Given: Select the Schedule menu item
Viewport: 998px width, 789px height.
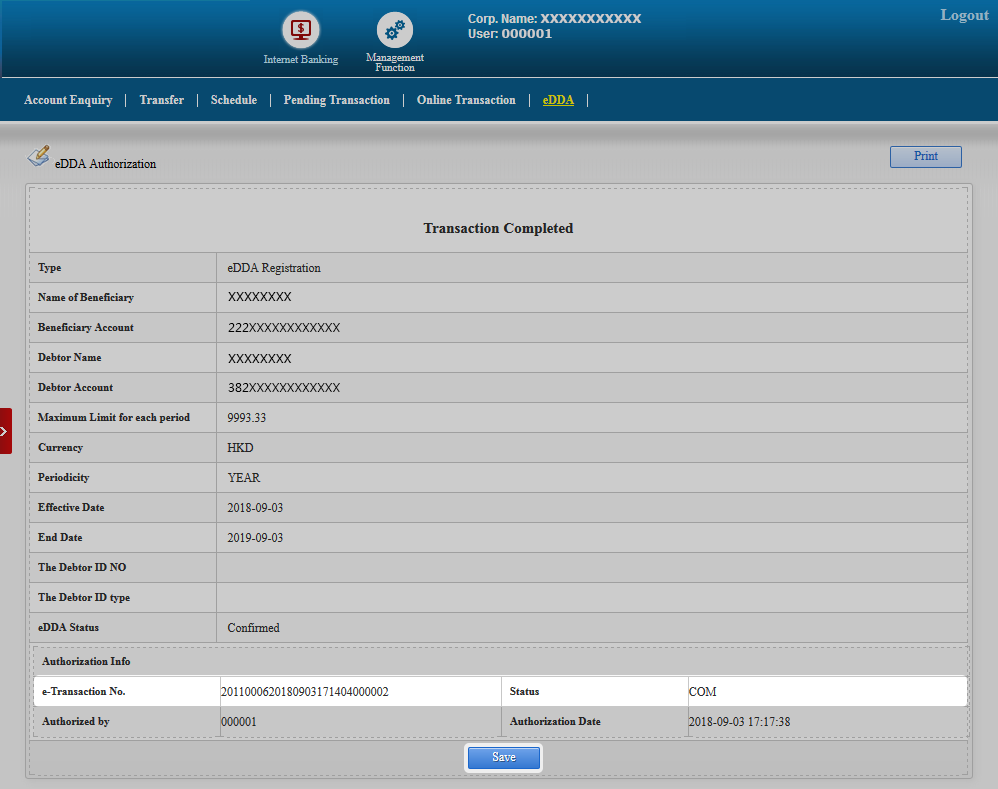Looking at the screenshot, I should pos(233,100).
